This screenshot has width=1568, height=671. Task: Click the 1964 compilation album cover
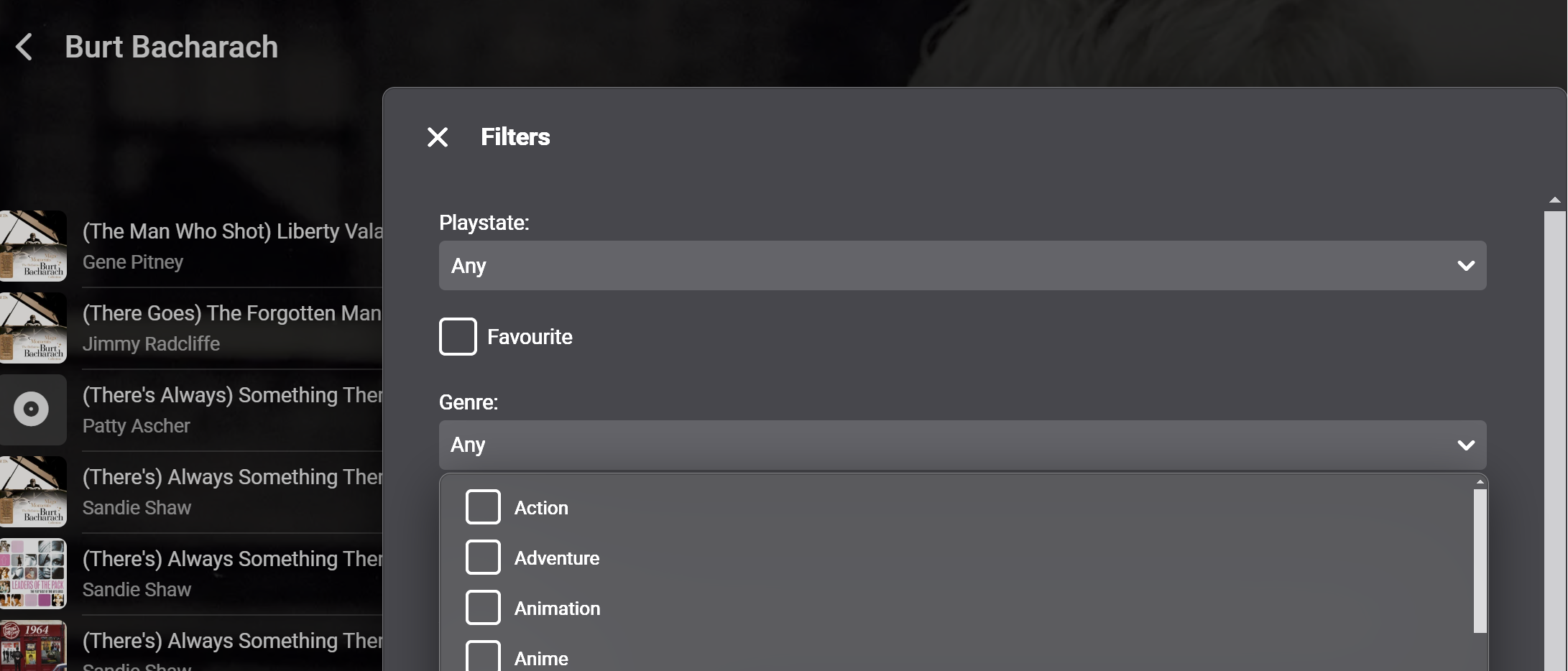click(x=33, y=645)
